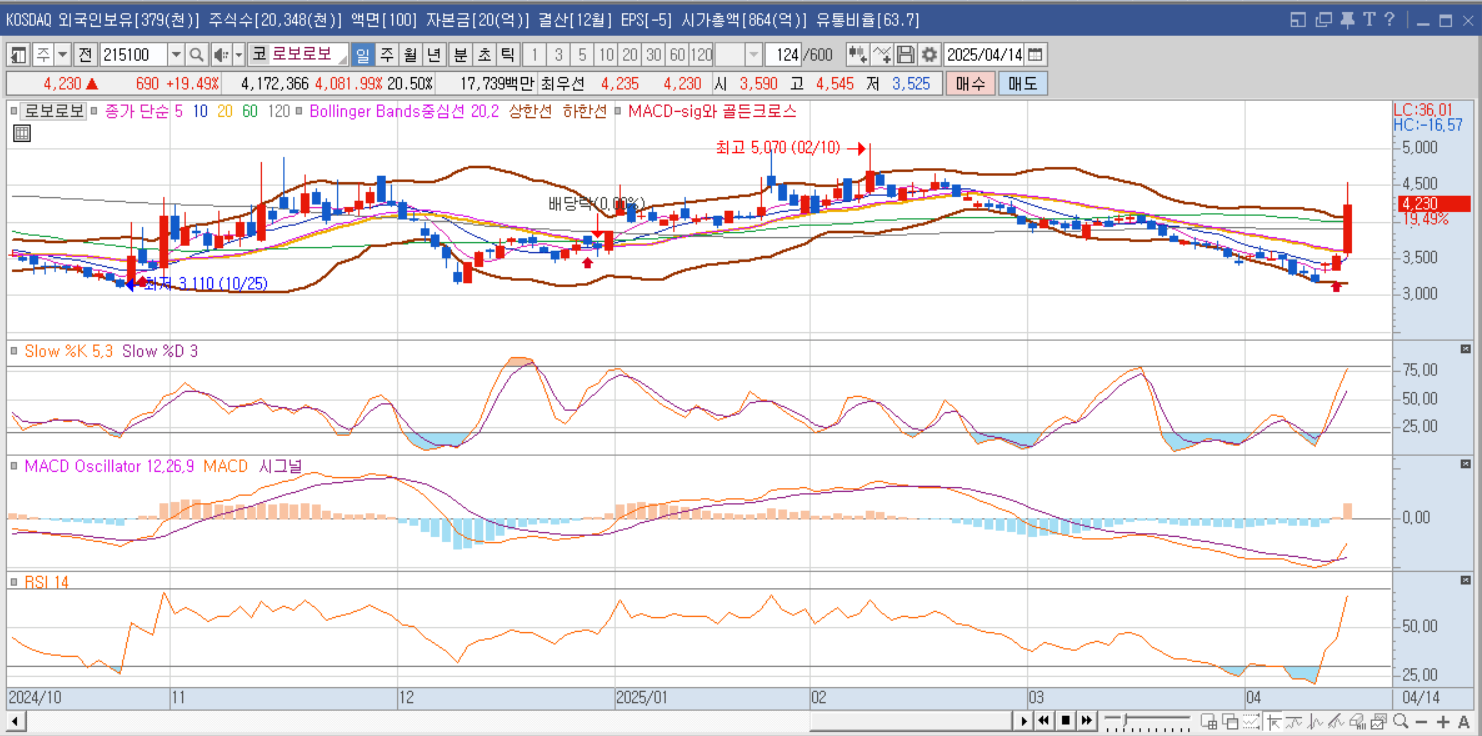The height and width of the screenshot is (736, 1482).
Task: Switch to 월 (monthly) period
Action: [x=410, y=55]
